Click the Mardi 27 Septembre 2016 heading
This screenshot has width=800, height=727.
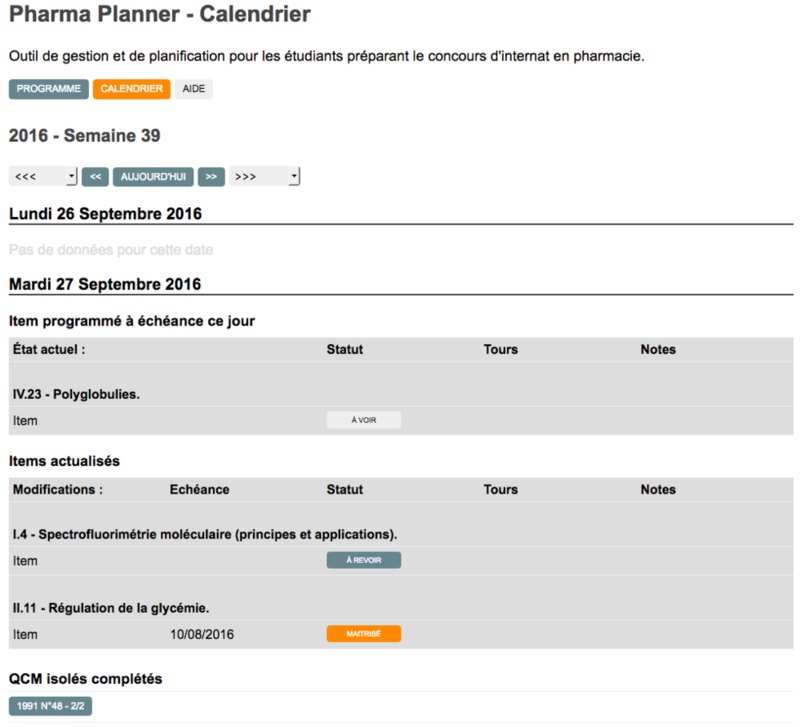pos(105,284)
